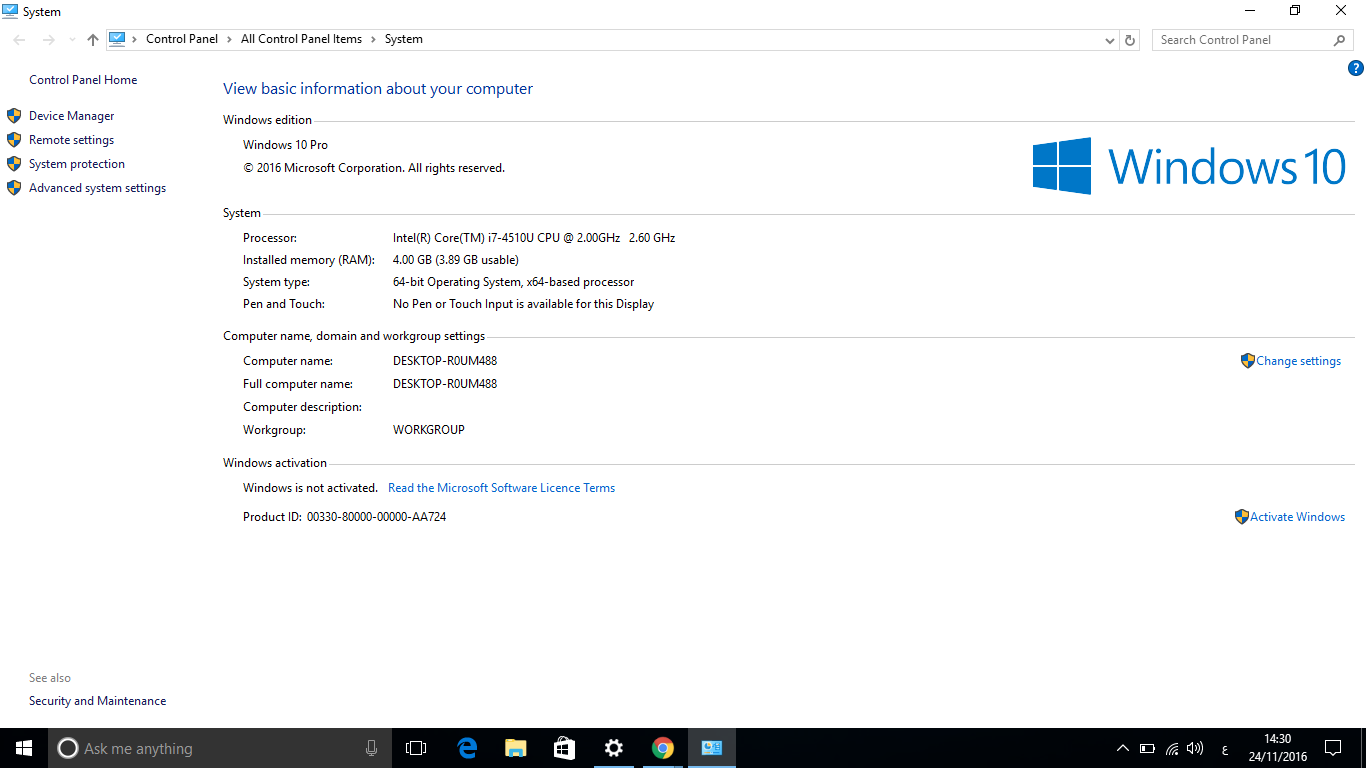Show hidden system tray icons
Image resolution: width=1366 pixels, height=768 pixels.
pos(1123,748)
